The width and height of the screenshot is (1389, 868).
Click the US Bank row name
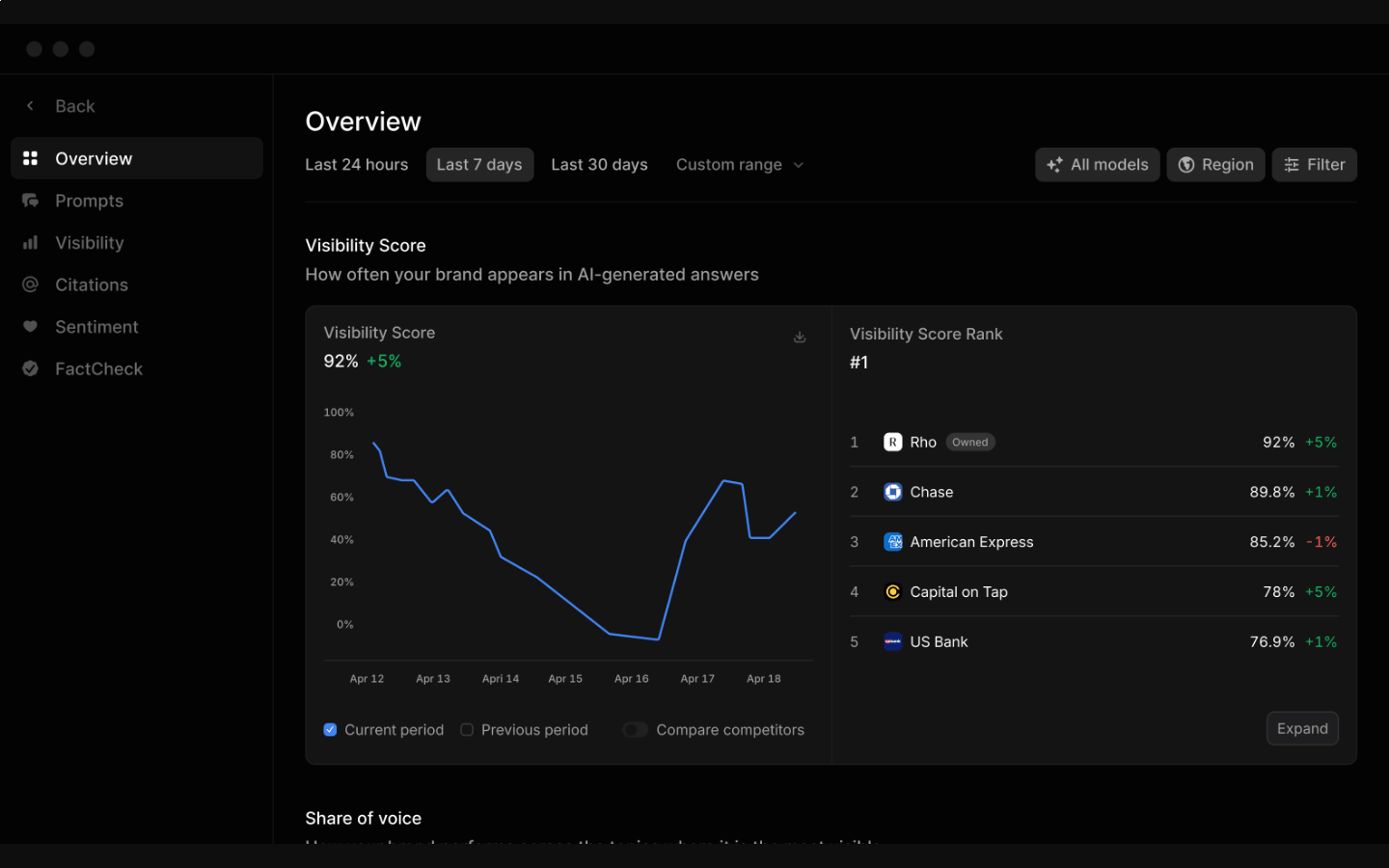click(939, 641)
